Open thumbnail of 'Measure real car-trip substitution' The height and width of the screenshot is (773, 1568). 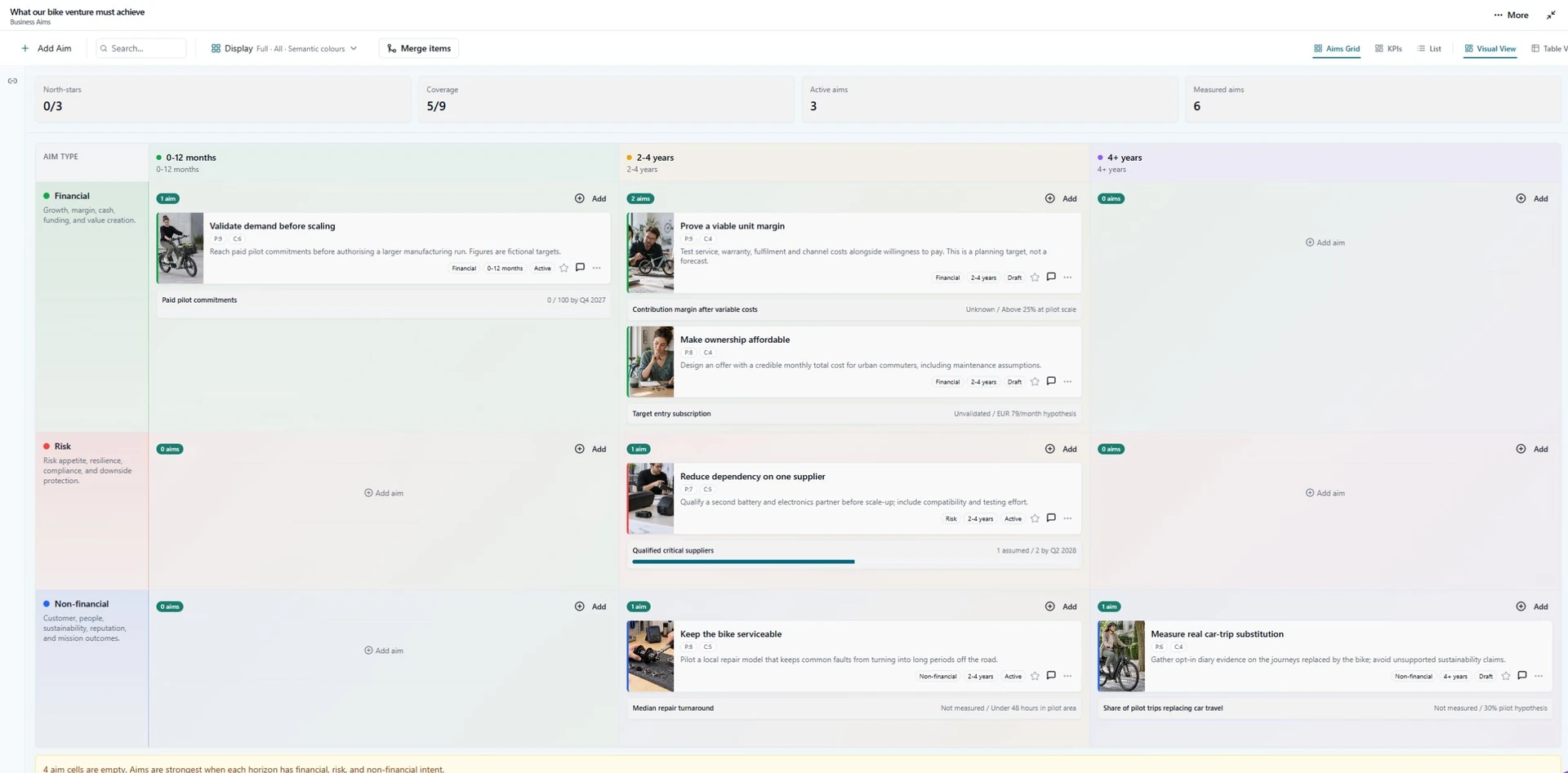(1121, 656)
